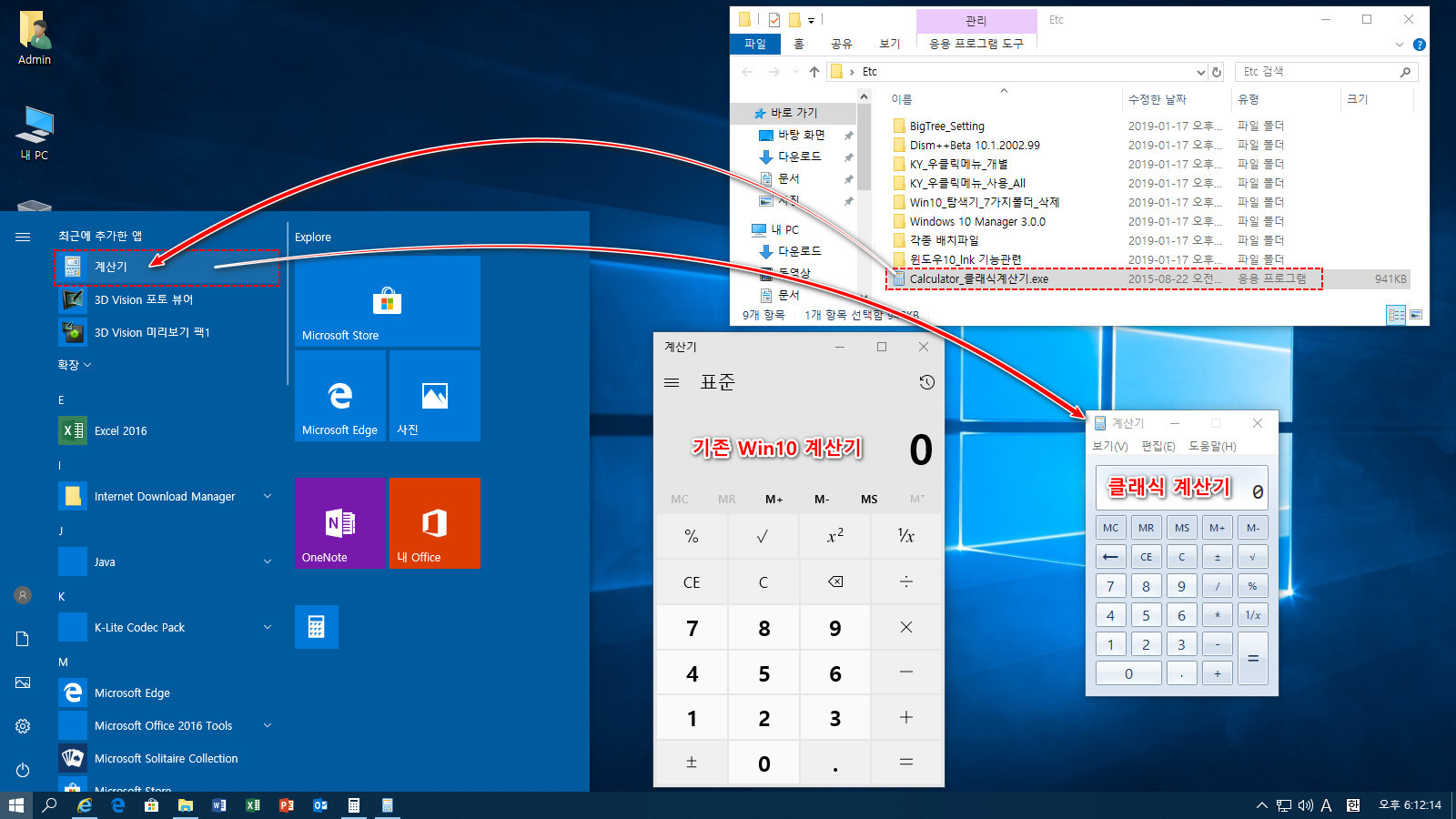Open 파일 tab in Explorer
Screen dimensions: 1456x819
(755, 44)
